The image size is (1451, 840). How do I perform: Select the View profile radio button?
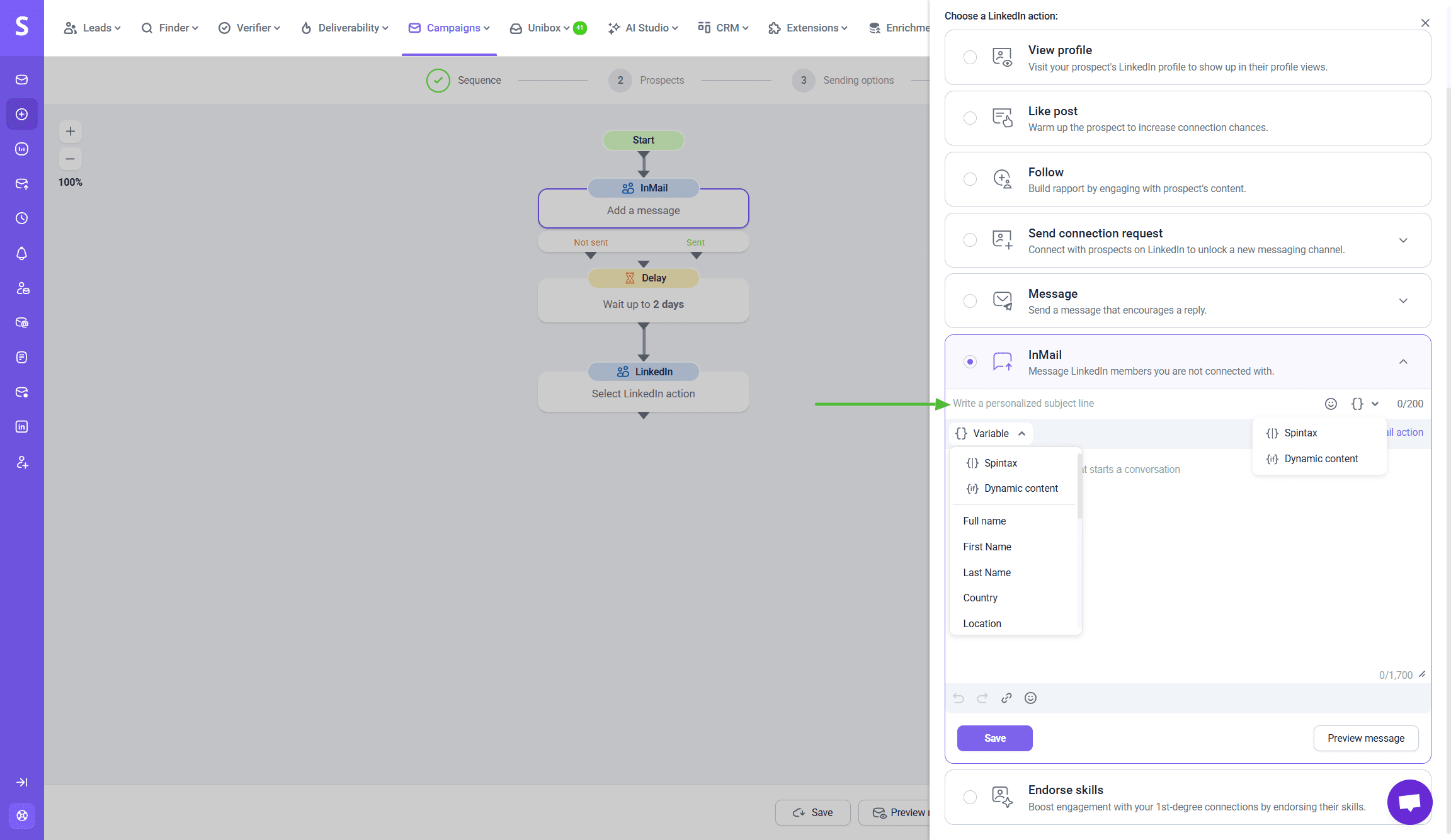[x=970, y=57]
